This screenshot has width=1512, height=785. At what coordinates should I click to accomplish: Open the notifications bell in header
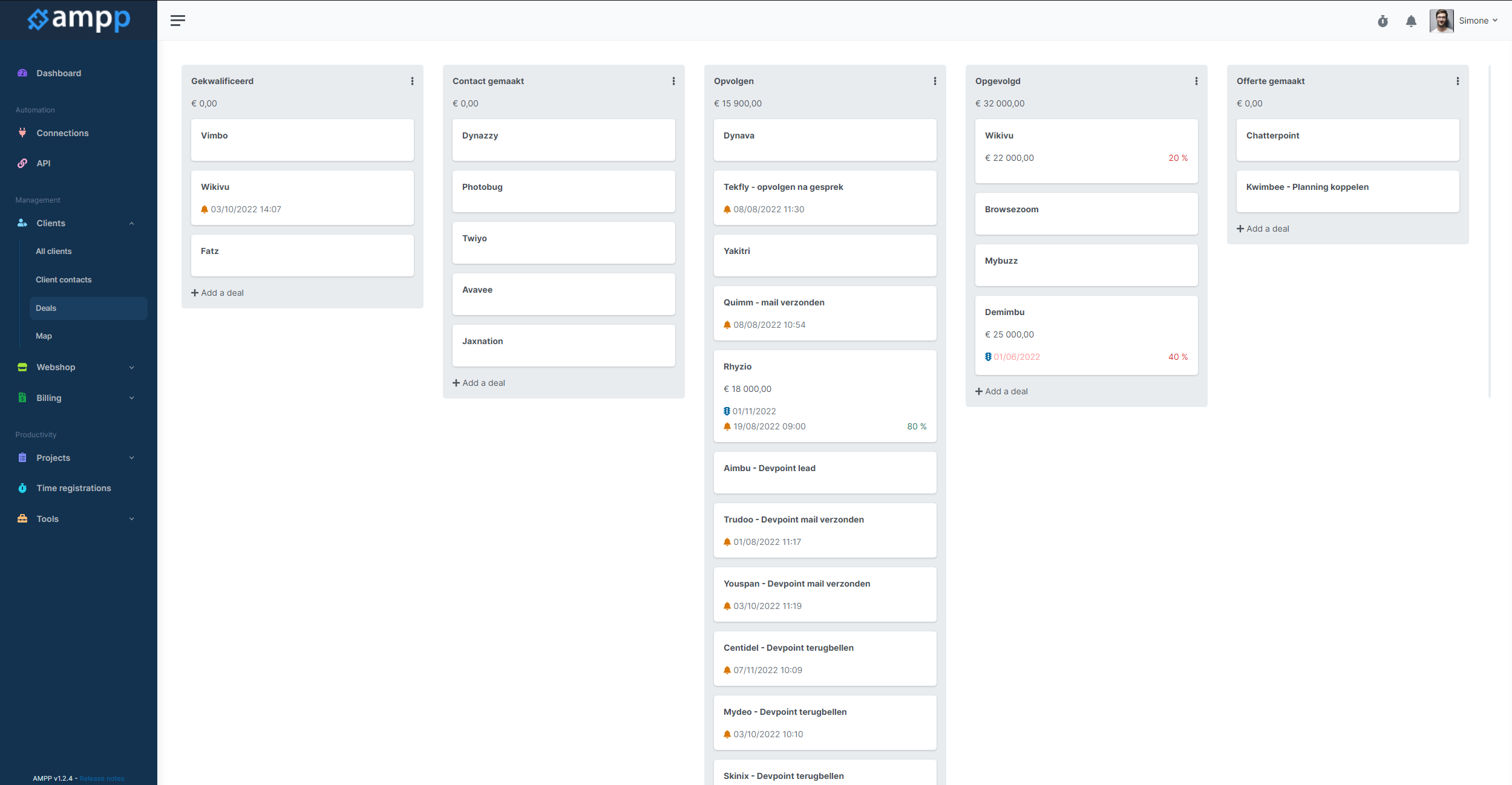tap(1411, 21)
